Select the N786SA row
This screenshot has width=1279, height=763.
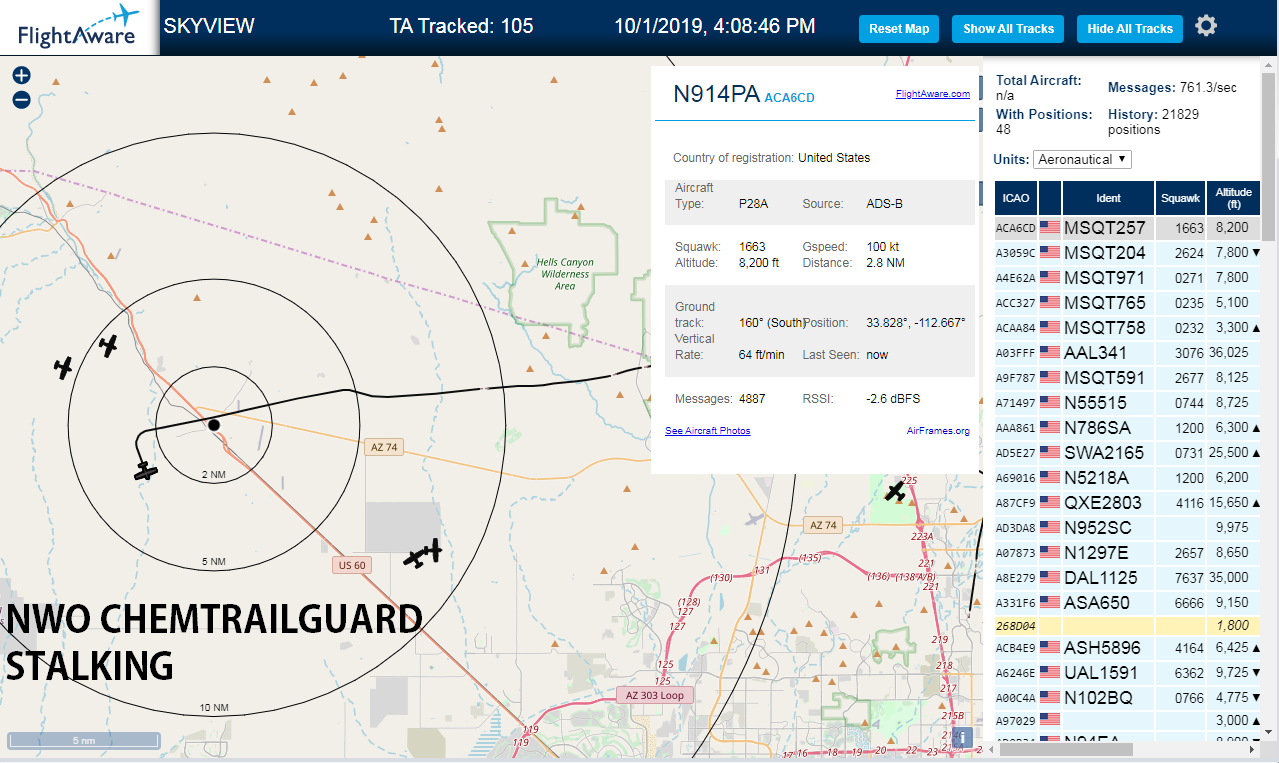pyautogui.click(x=1127, y=428)
